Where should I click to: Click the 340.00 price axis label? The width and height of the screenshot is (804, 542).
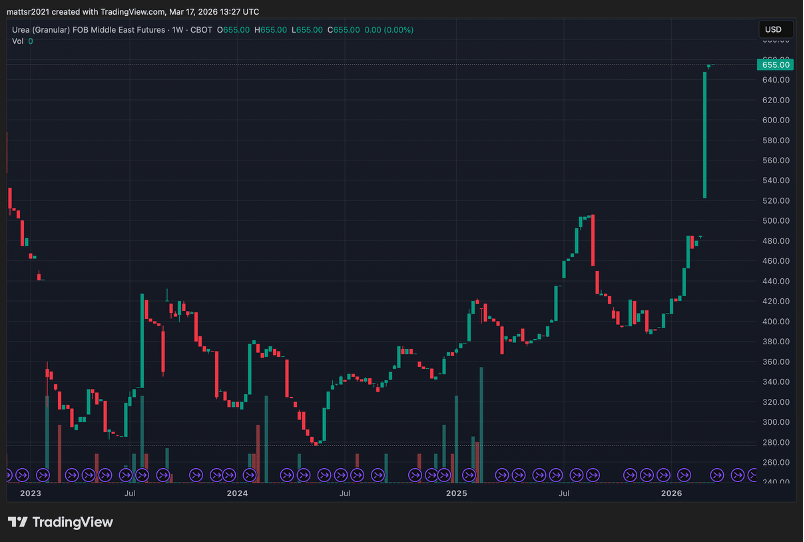coord(776,382)
